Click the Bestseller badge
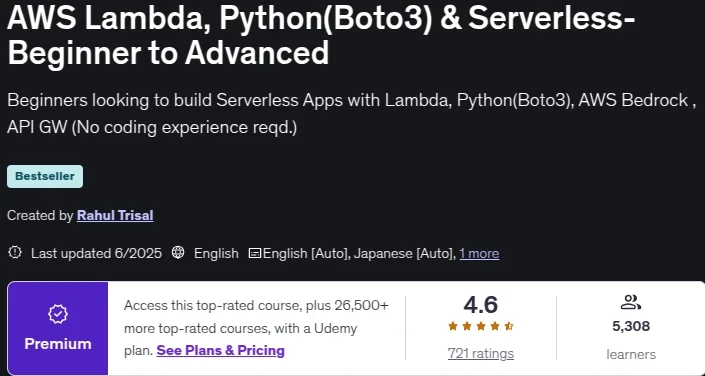The image size is (705, 376). pyautogui.click(x=45, y=176)
